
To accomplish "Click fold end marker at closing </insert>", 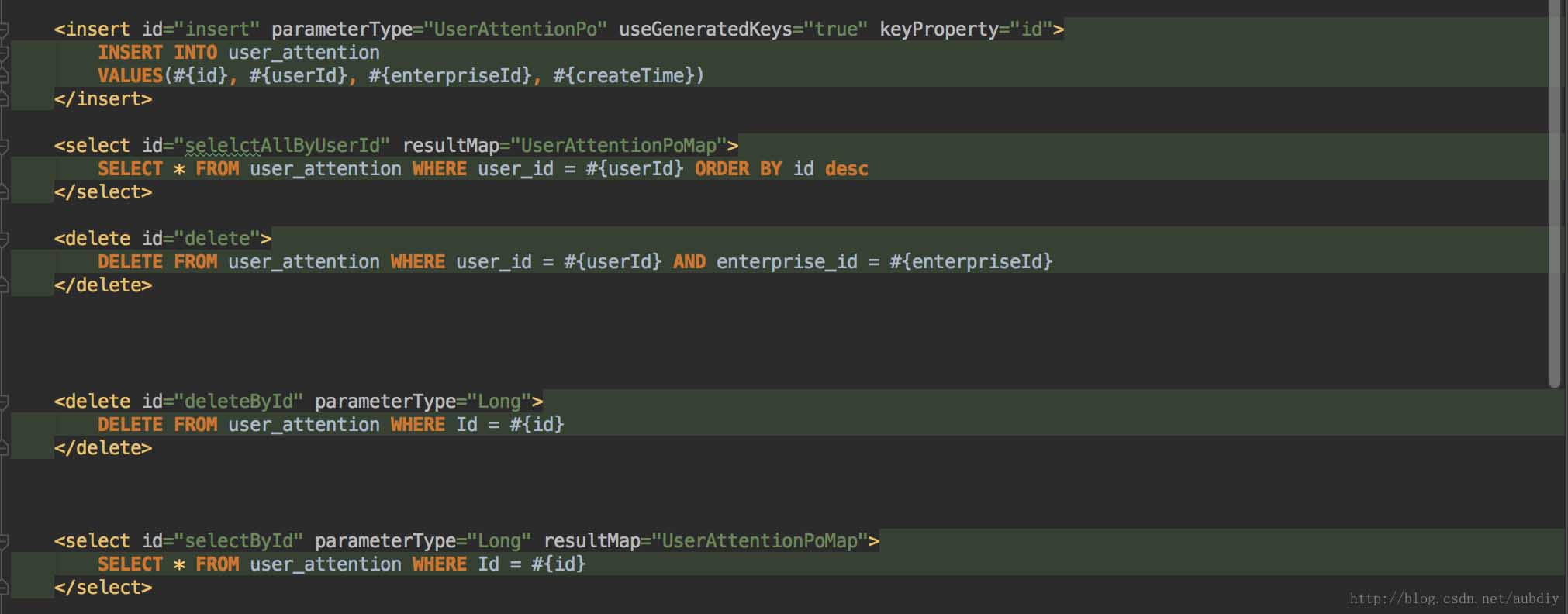I will pos(4,99).
